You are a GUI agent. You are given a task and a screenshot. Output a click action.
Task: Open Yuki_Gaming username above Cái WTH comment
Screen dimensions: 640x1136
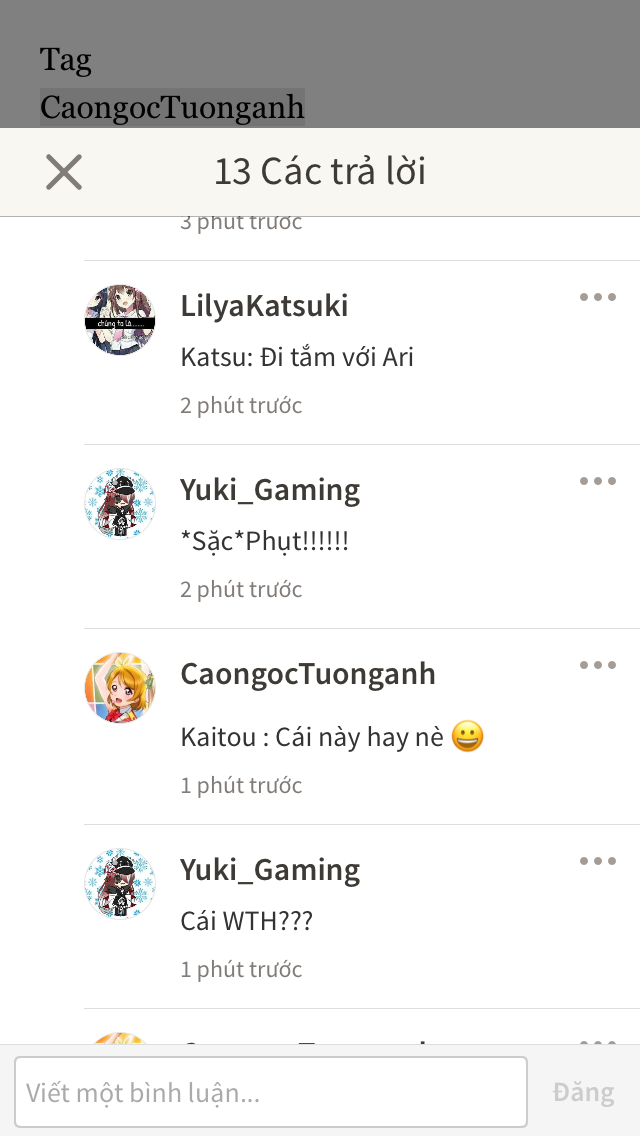[x=270, y=870]
